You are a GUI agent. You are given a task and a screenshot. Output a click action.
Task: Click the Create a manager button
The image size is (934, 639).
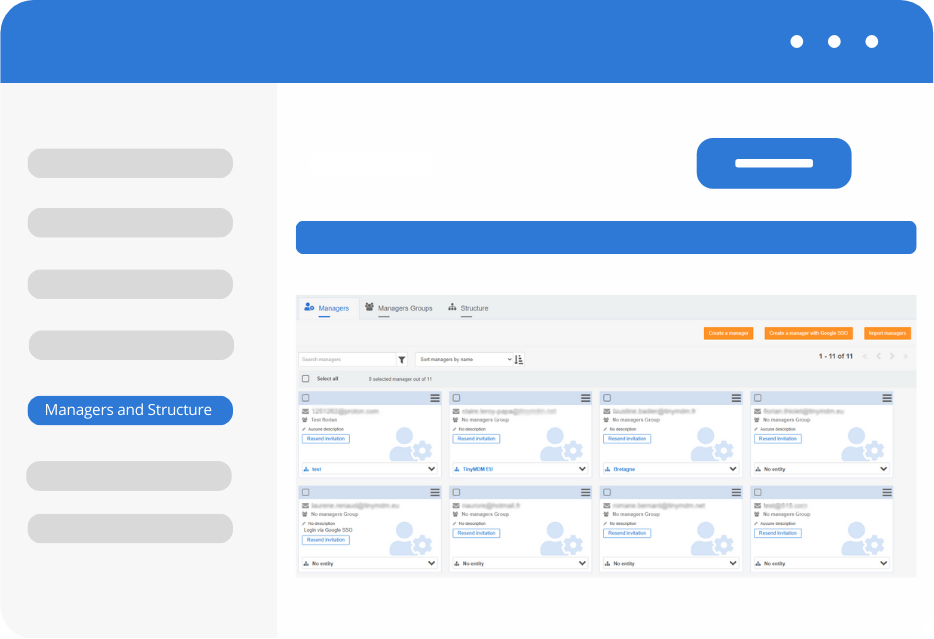point(728,333)
